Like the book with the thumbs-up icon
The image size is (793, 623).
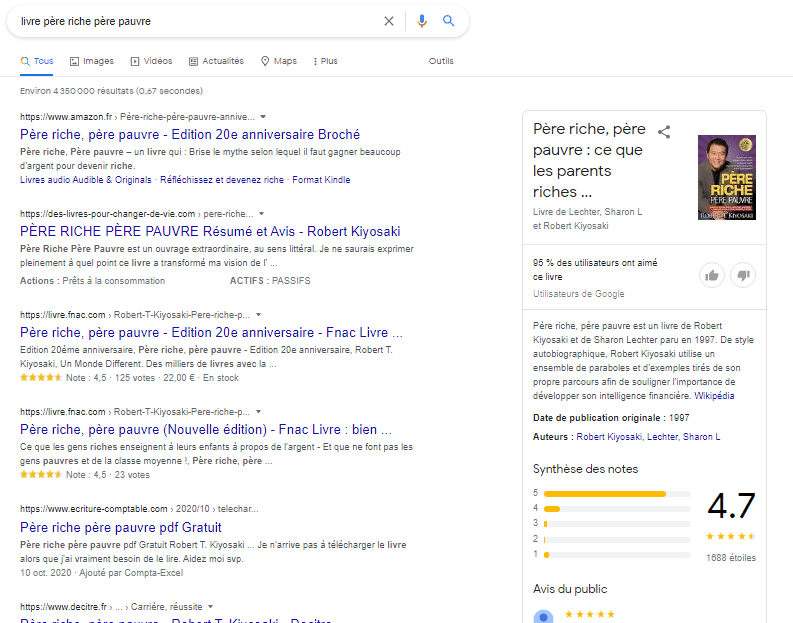(x=712, y=275)
